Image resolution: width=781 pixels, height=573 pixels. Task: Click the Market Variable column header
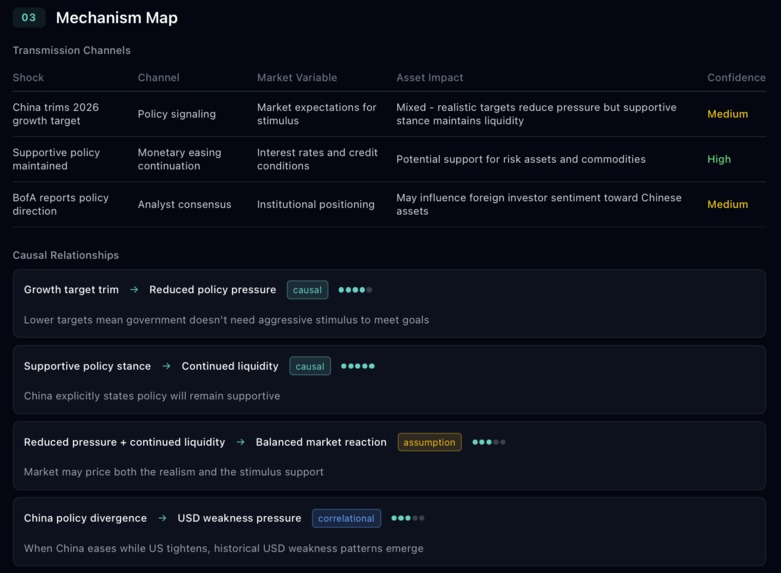click(x=297, y=77)
